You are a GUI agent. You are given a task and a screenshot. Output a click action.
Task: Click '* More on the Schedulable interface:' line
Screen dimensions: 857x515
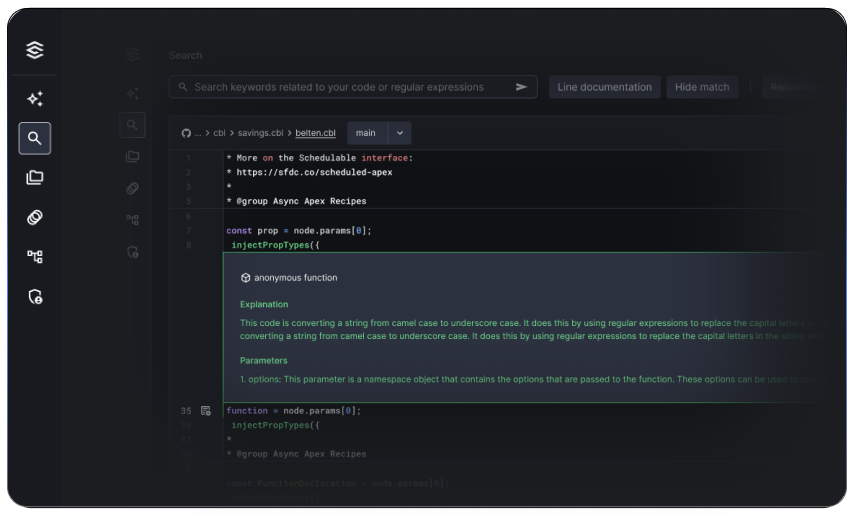pos(320,158)
